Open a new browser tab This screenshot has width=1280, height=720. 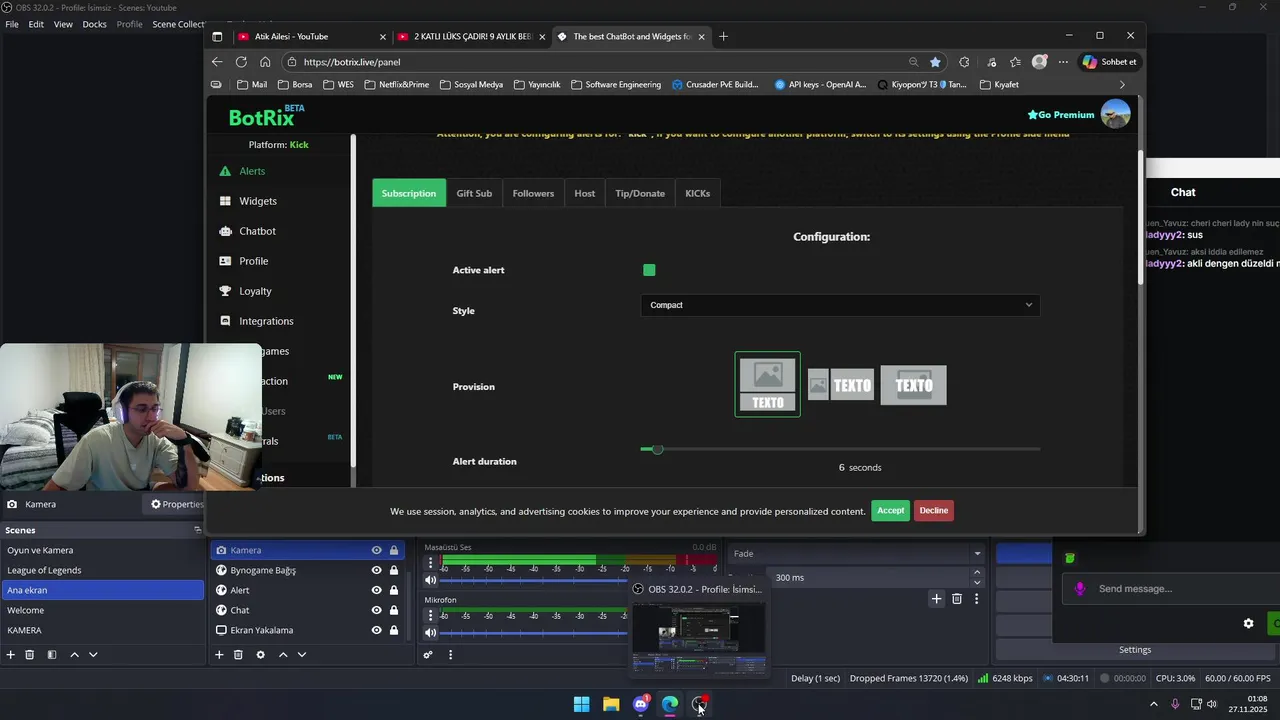pos(723,37)
